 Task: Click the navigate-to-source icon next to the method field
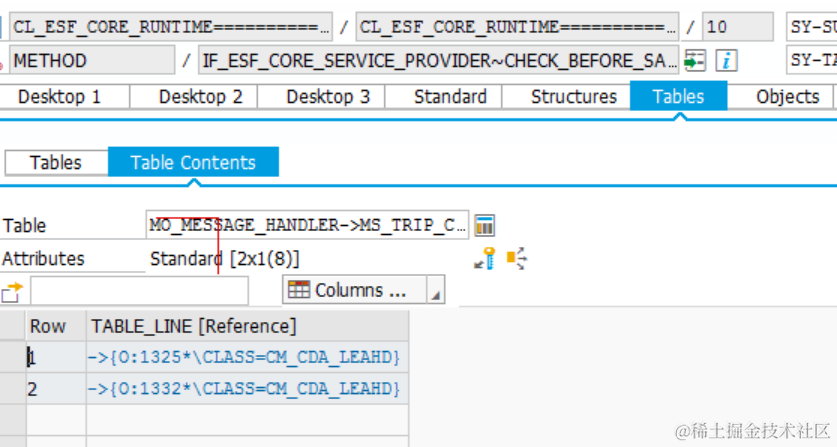click(695, 60)
